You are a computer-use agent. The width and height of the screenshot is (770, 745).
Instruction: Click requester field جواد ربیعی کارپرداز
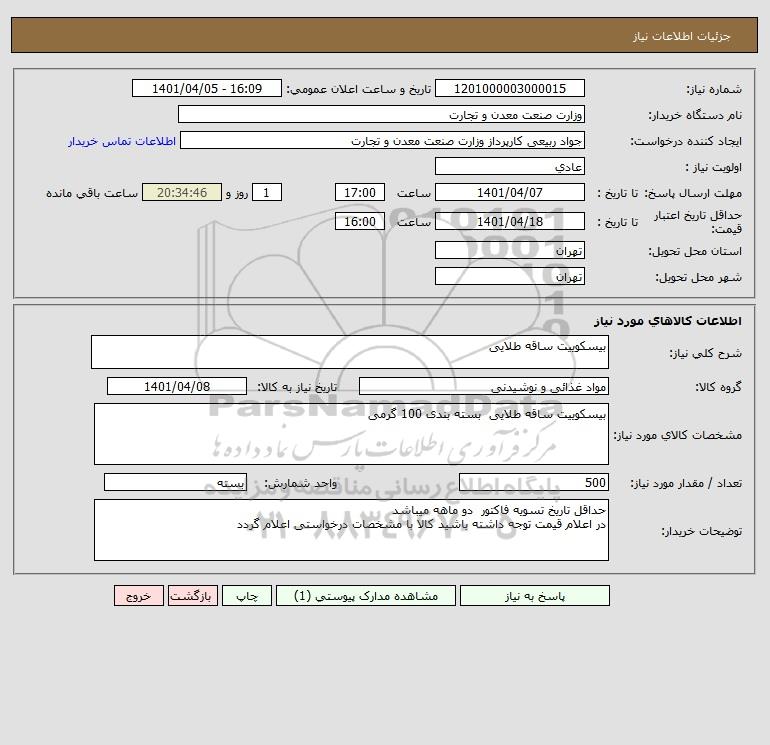click(x=382, y=140)
